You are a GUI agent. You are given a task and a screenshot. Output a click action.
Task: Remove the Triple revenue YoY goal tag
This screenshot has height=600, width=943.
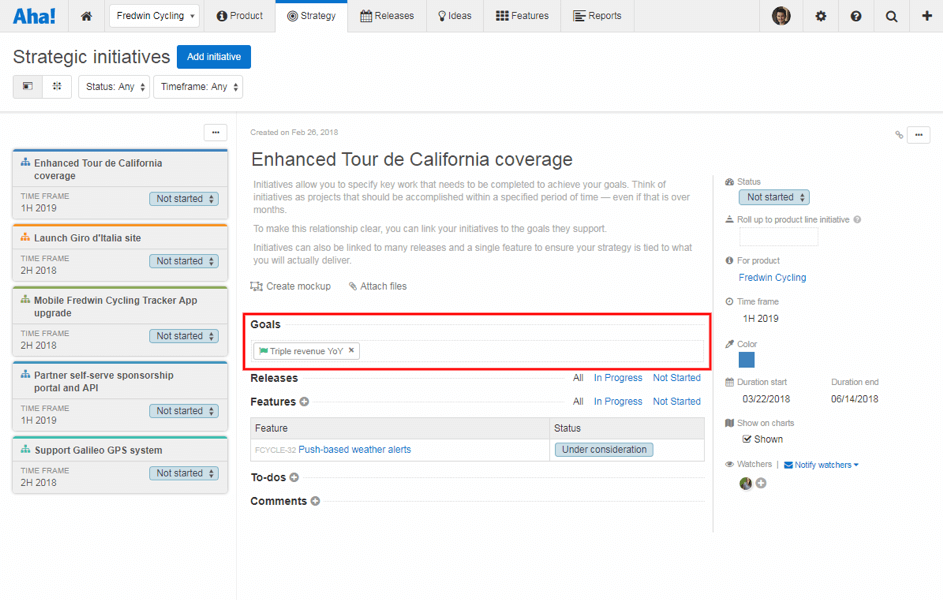pyautogui.click(x=351, y=351)
